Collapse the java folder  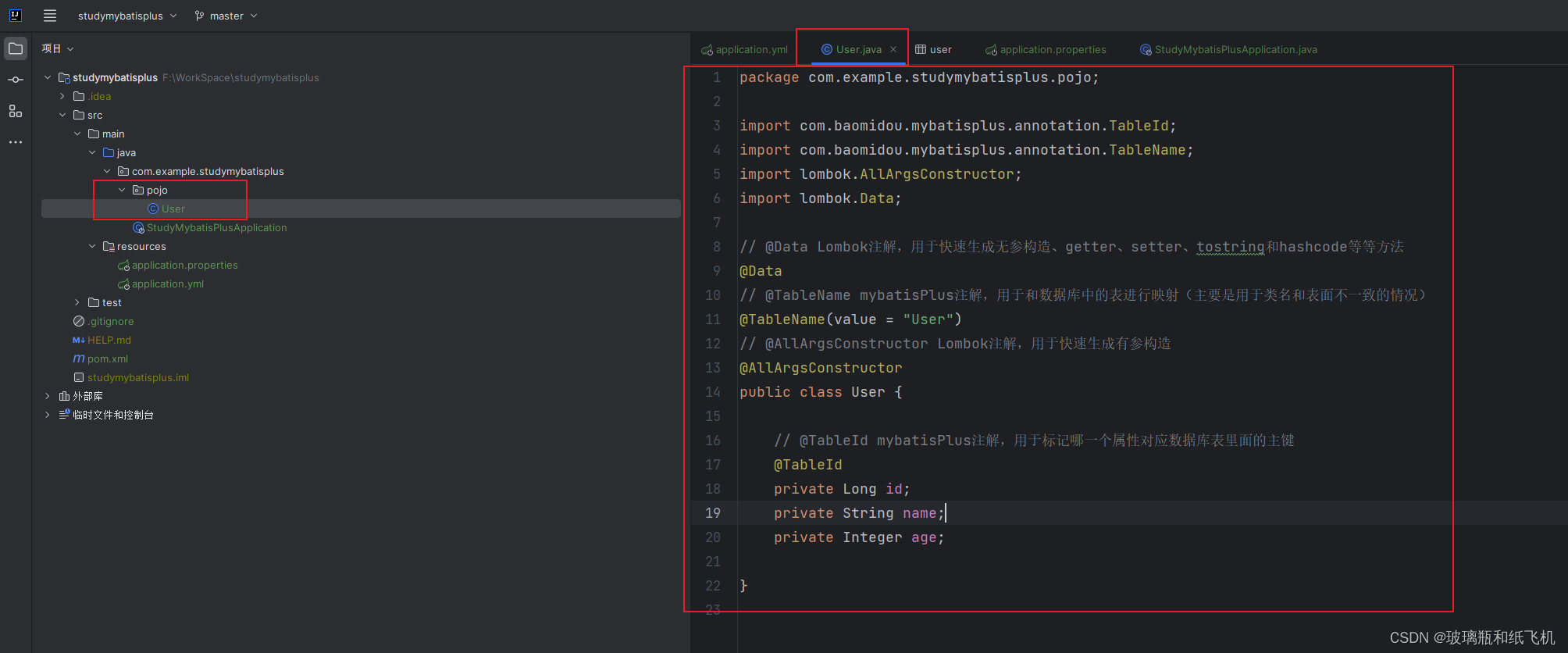92,152
